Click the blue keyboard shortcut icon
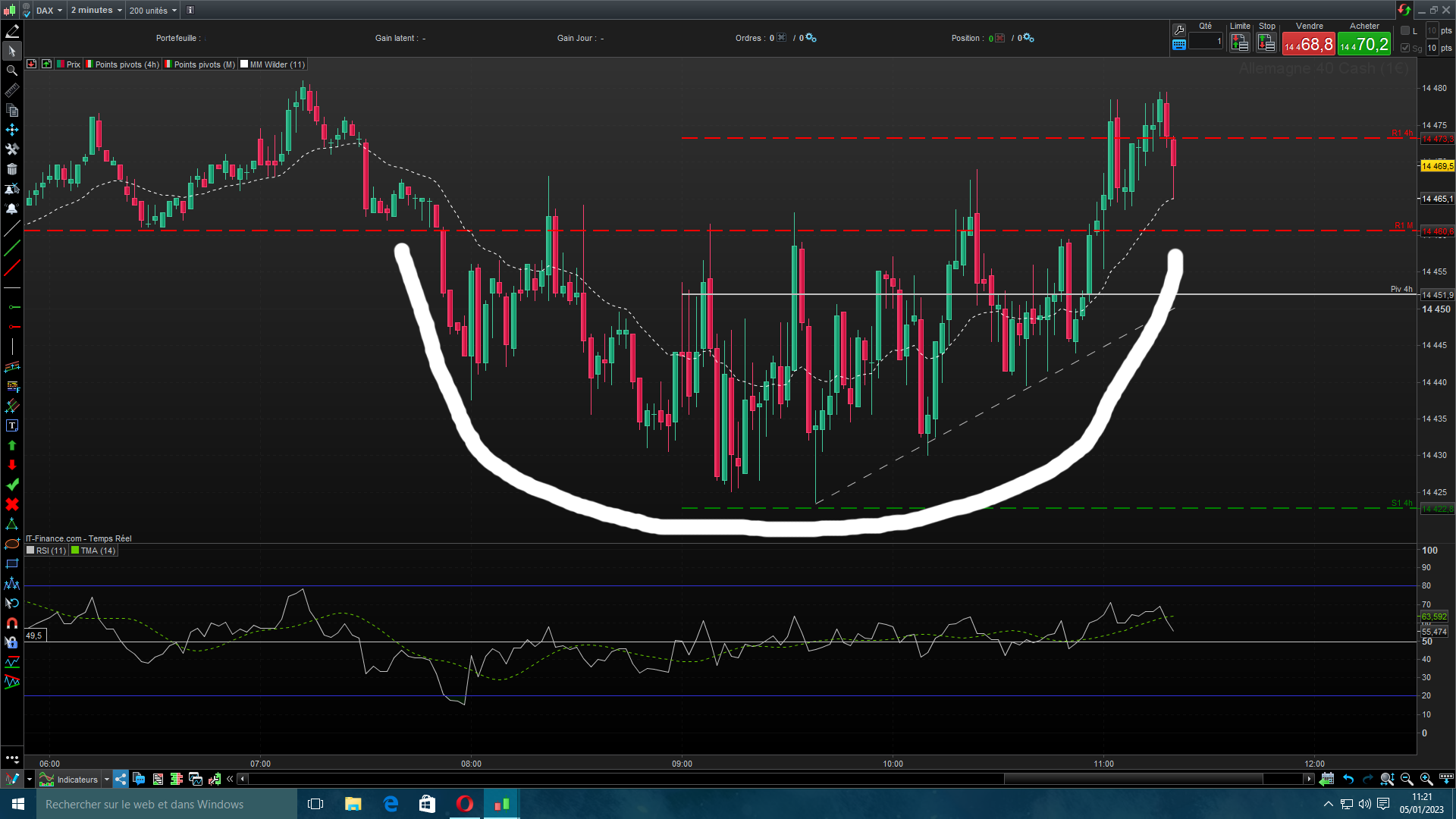Viewport: 1456px width, 819px height. click(1179, 45)
